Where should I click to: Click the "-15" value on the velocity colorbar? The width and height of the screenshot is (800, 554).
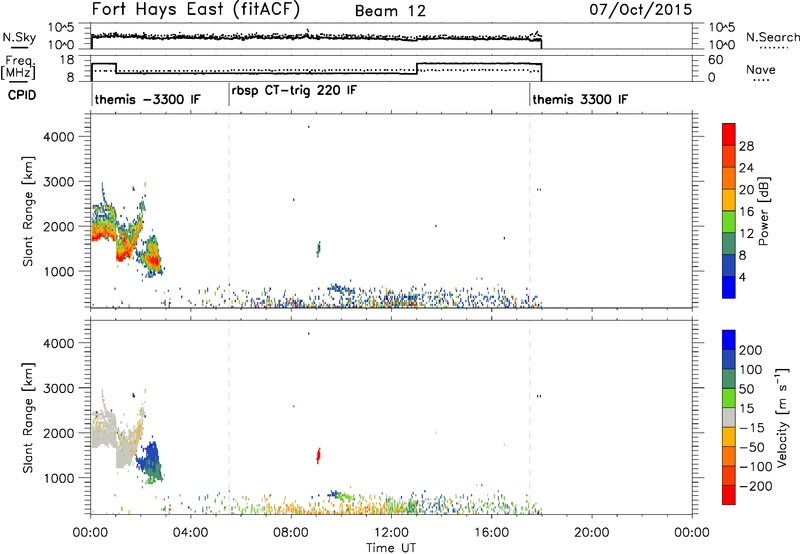752,428
